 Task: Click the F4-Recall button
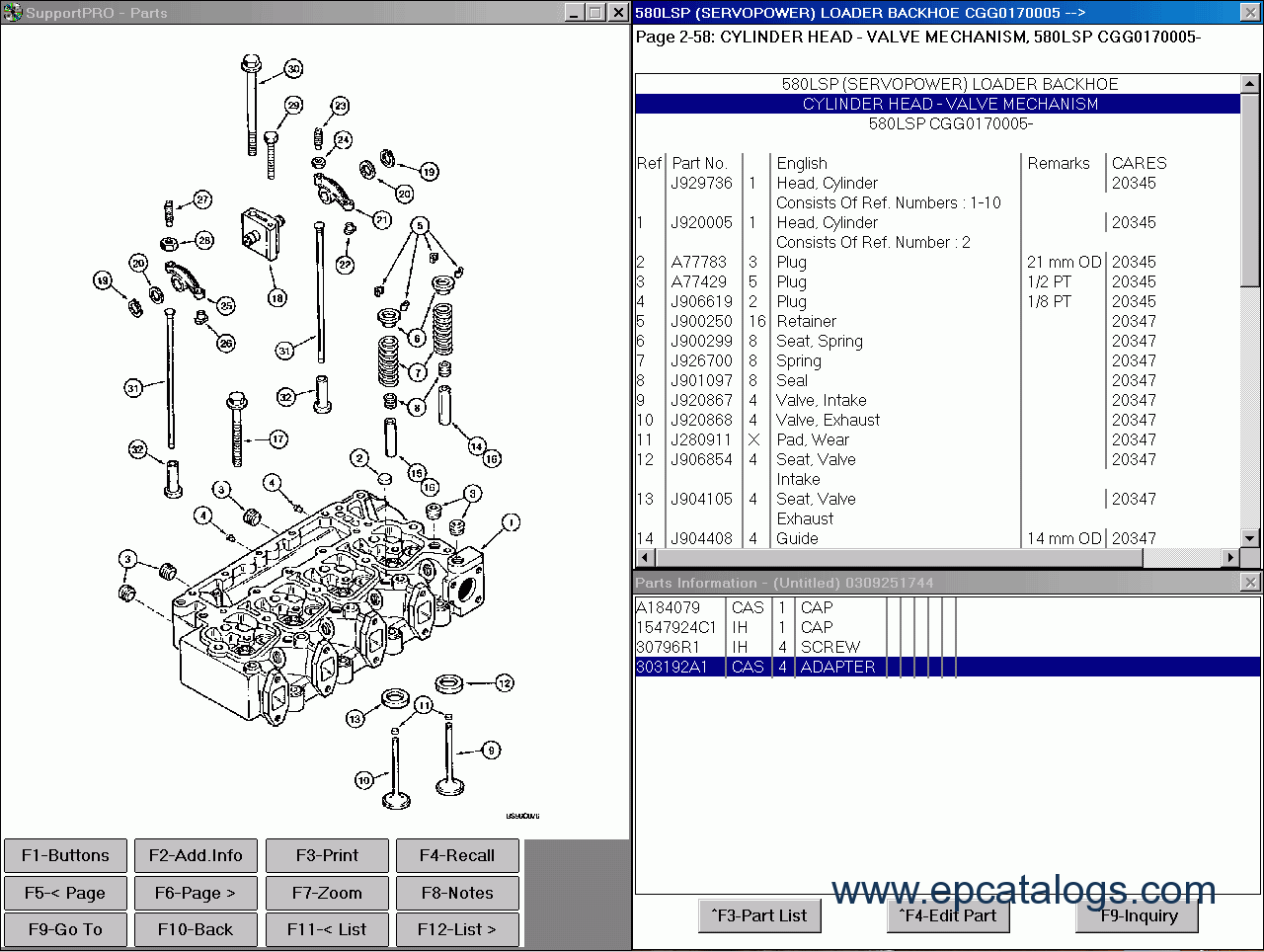tap(457, 855)
